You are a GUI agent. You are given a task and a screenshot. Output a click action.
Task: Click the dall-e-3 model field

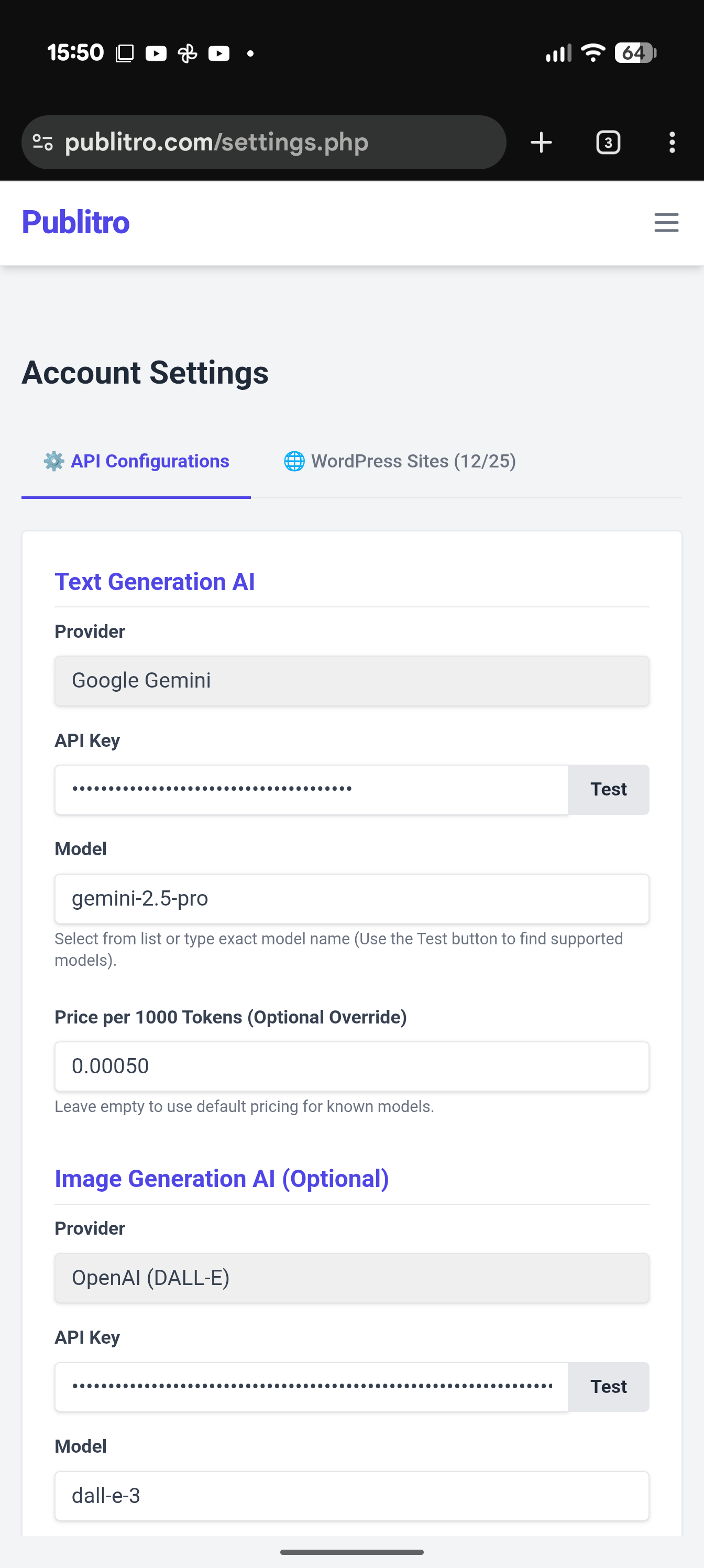pos(351,1496)
